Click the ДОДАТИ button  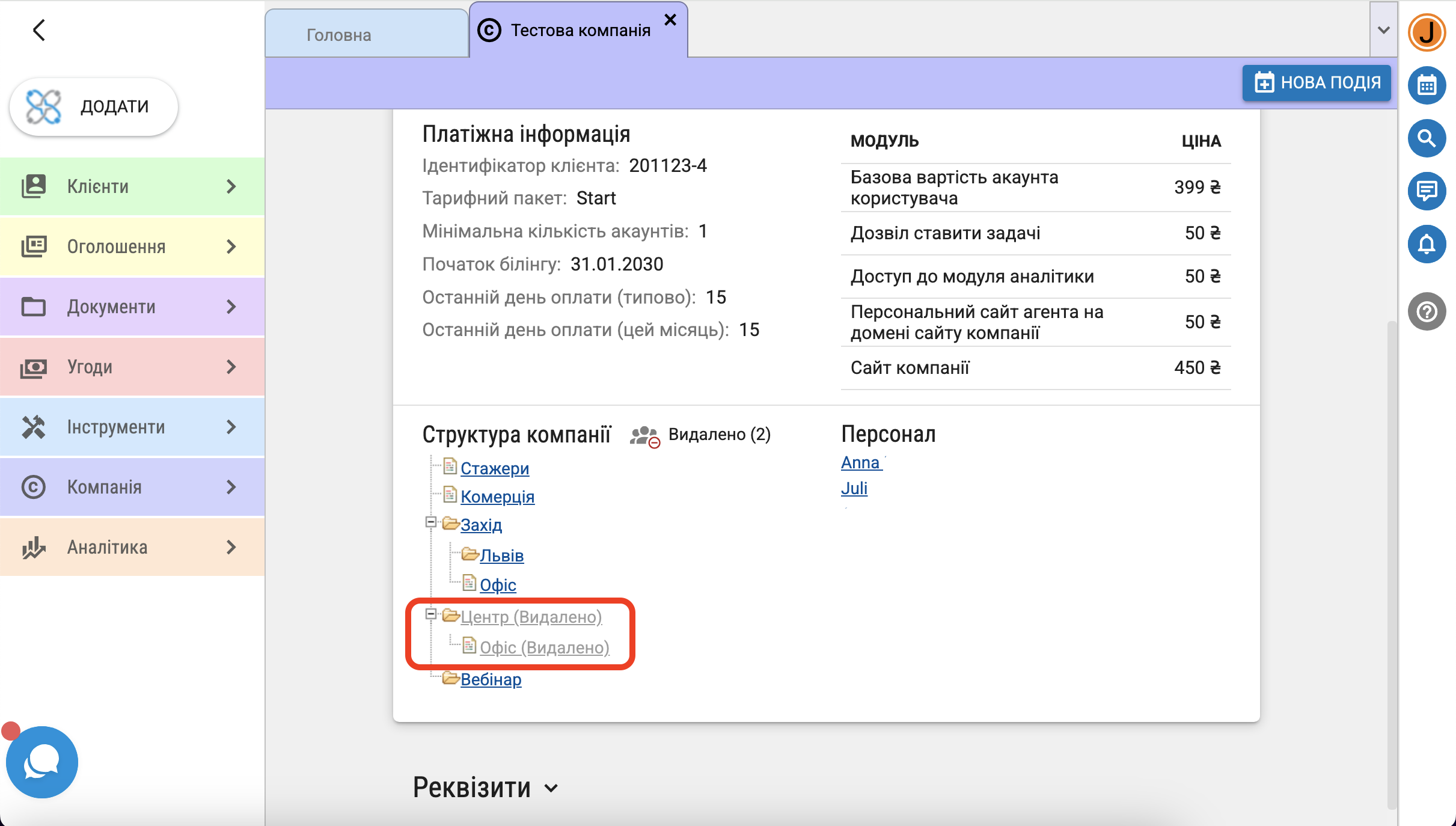[x=94, y=106]
